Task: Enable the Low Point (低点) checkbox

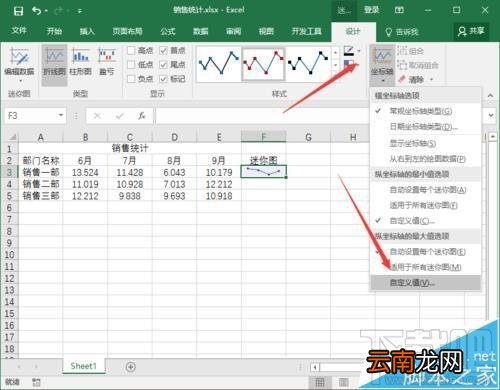Action: (x=131, y=65)
